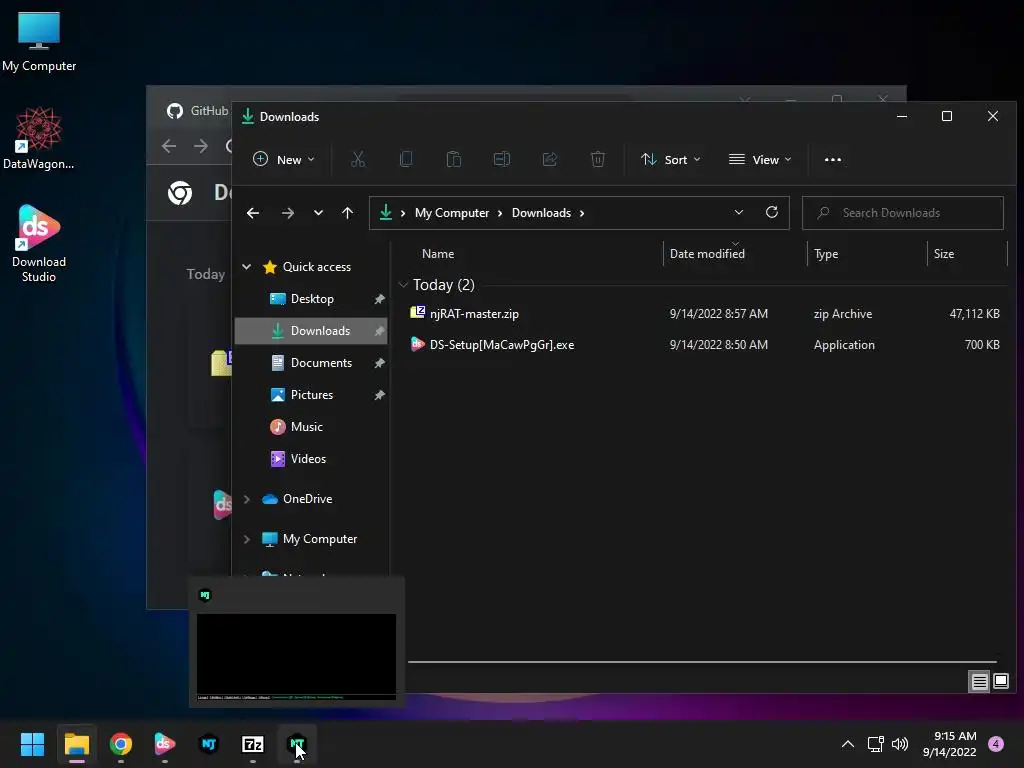
Task: Open Download Studio taskbar icon
Action: (165, 744)
